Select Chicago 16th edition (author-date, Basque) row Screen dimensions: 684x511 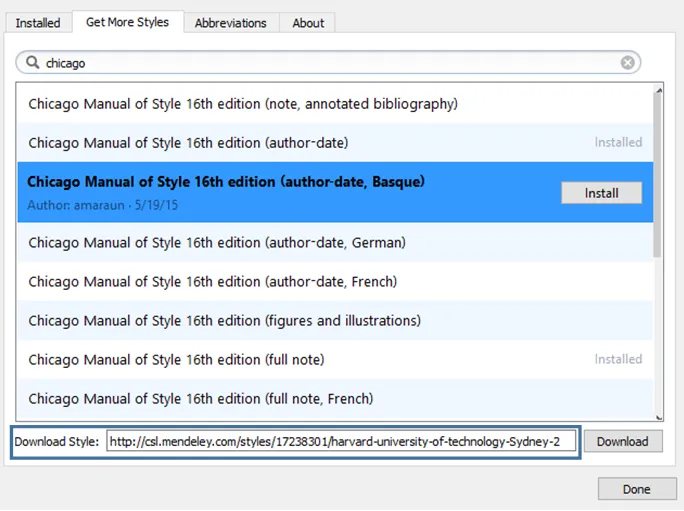335,192
